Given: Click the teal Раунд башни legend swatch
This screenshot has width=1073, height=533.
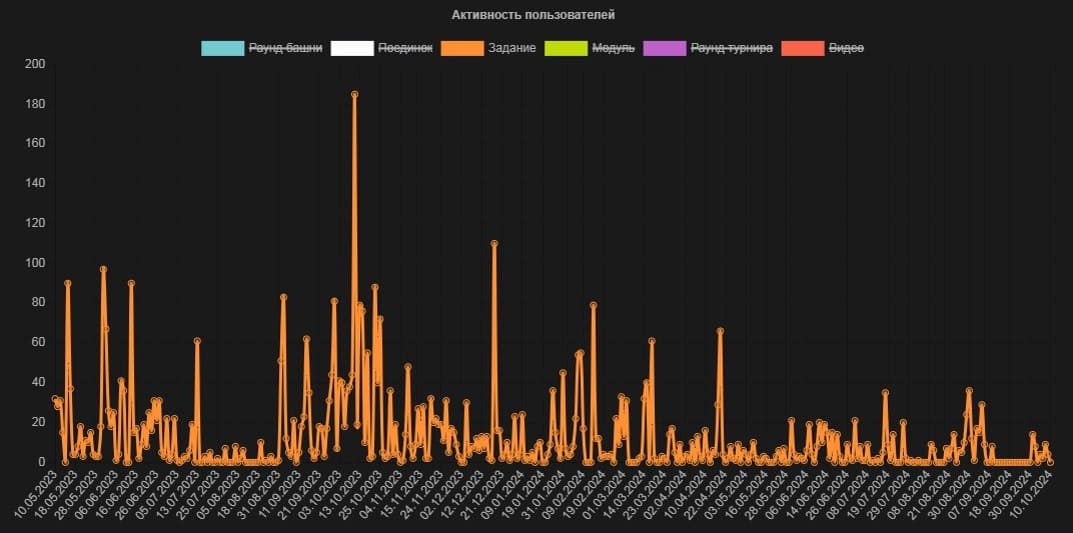Looking at the screenshot, I should click(222, 48).
